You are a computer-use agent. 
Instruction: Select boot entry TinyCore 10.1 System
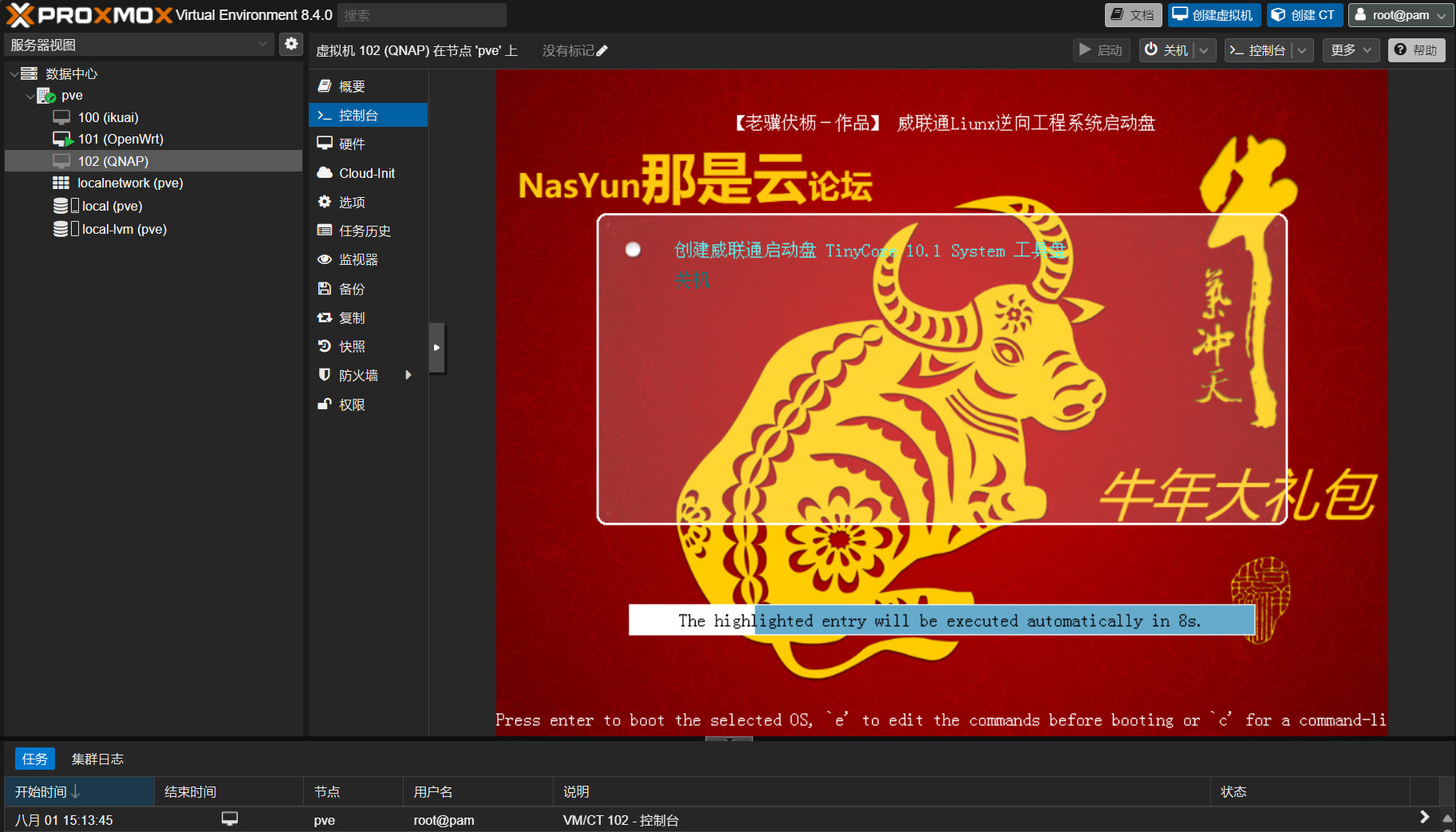tap(870, 250)
